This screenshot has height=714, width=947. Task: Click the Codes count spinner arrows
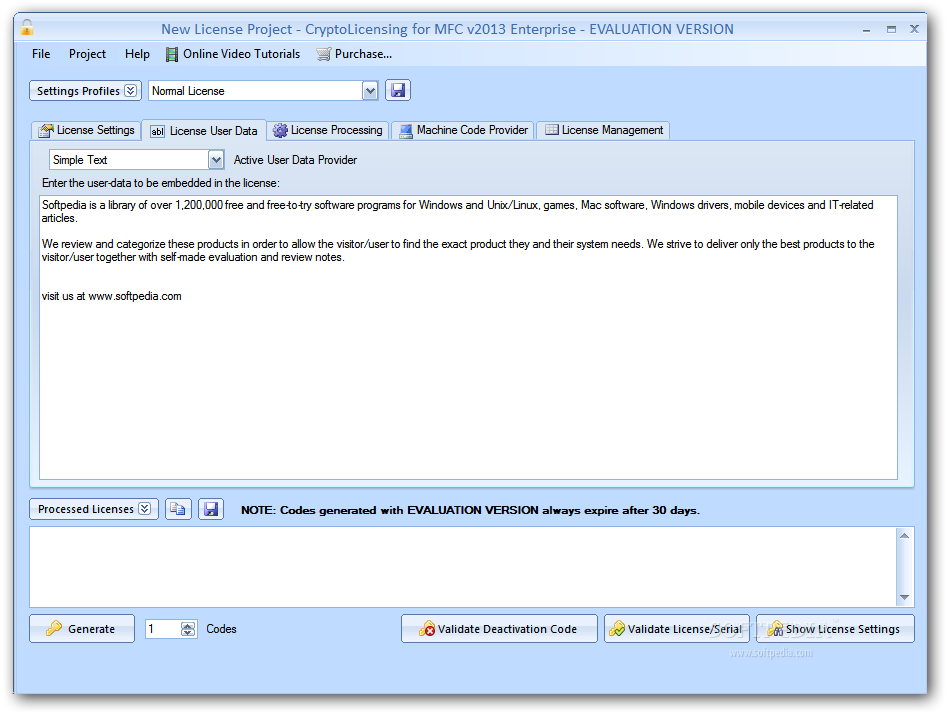coord(188,629)
